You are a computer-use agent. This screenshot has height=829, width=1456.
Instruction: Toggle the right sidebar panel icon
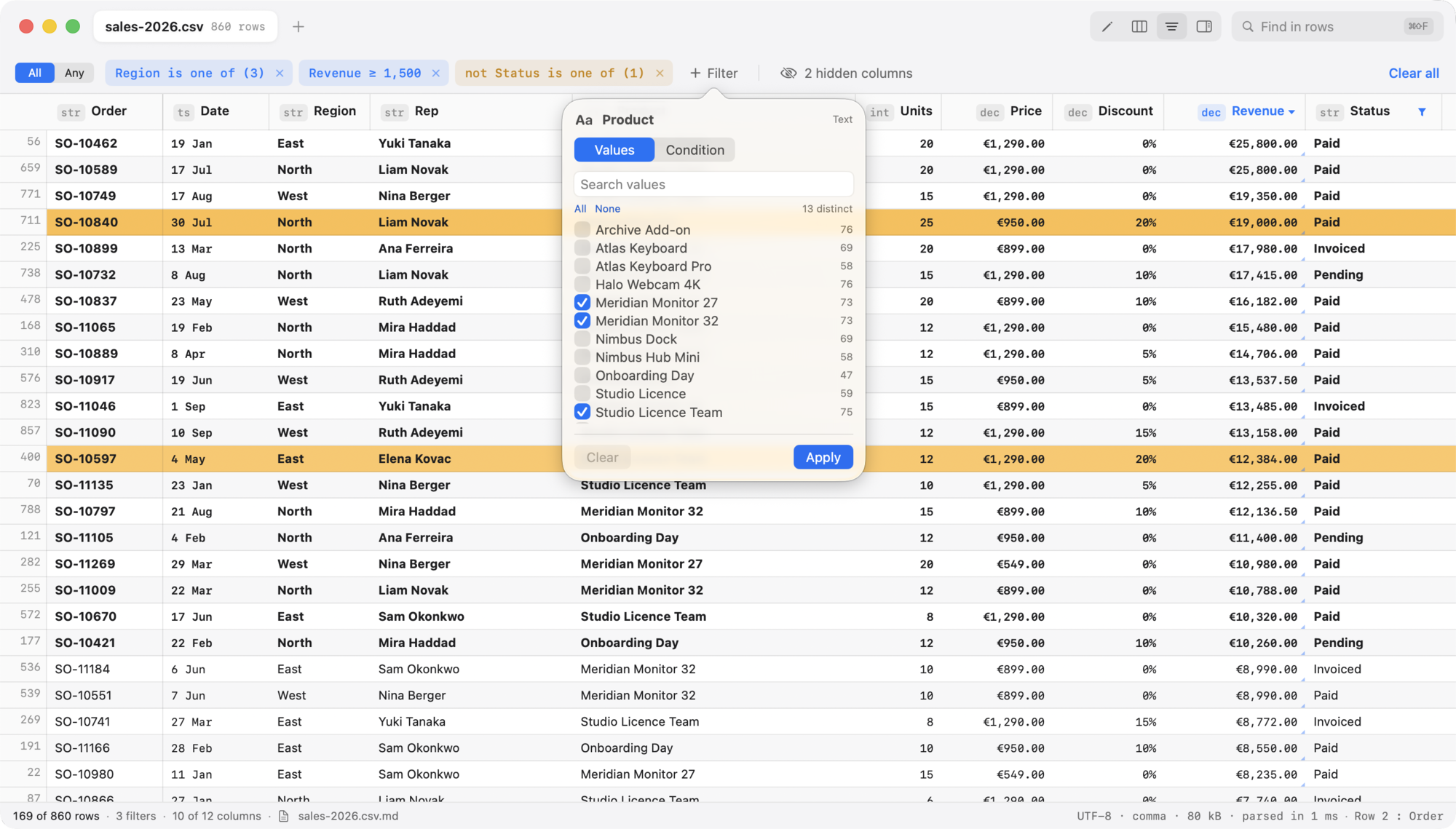[x=1204, y=27]
